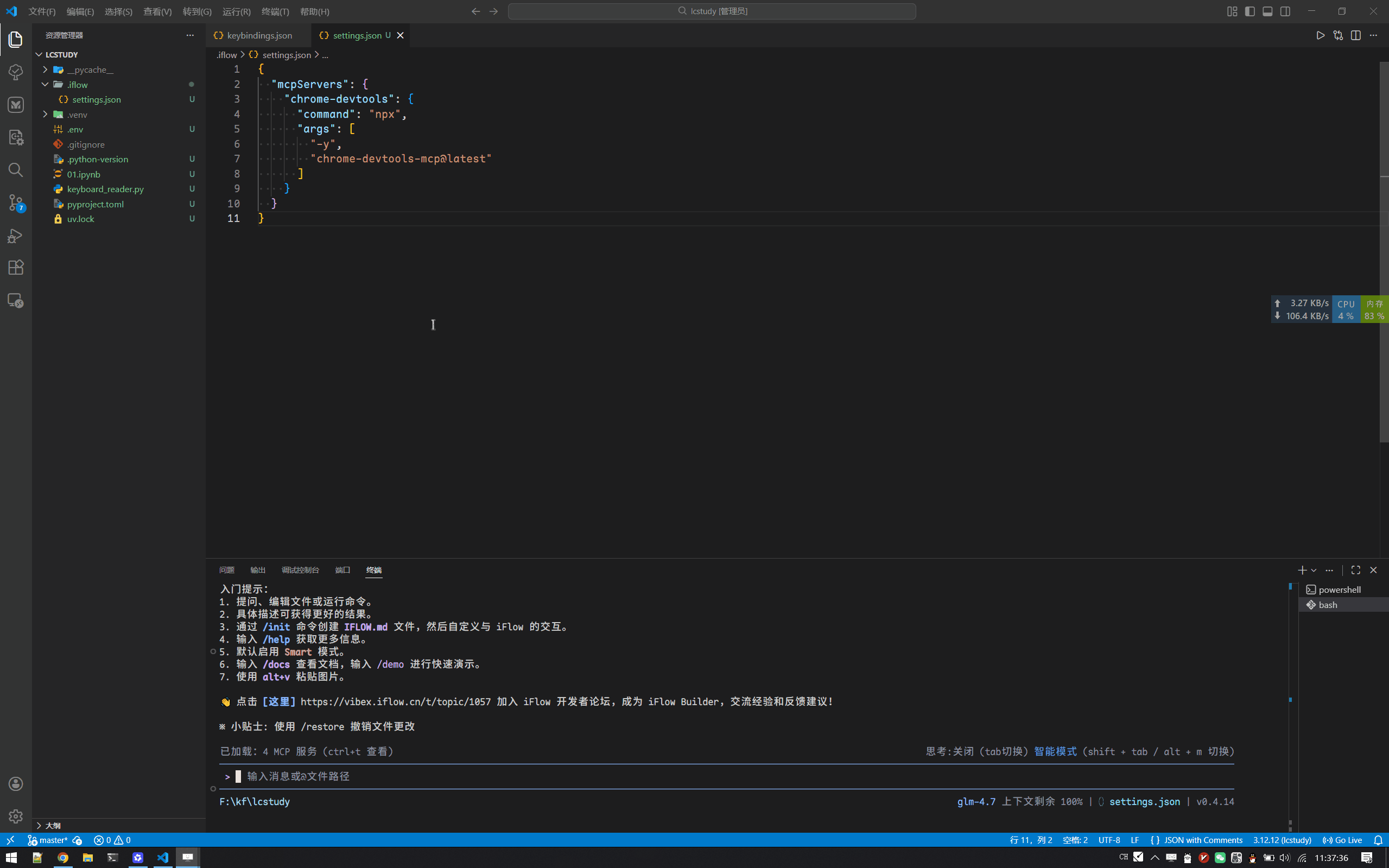Click the Run play button in editor toolbar

(1320, 36)
